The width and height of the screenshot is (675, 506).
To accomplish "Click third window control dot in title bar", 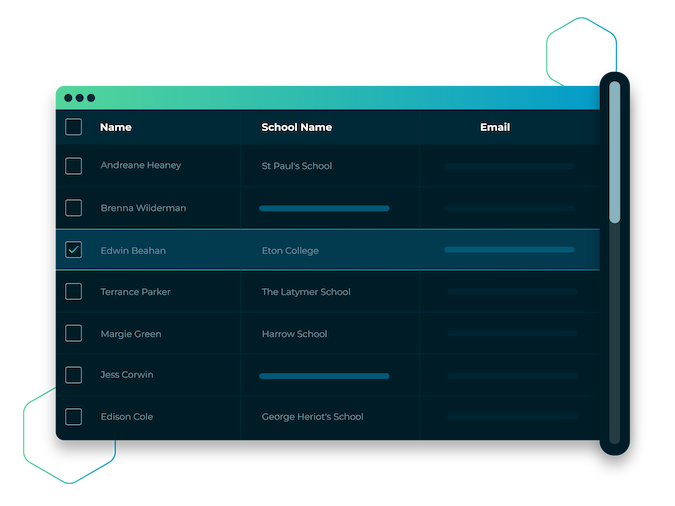I will pos(91,98).
